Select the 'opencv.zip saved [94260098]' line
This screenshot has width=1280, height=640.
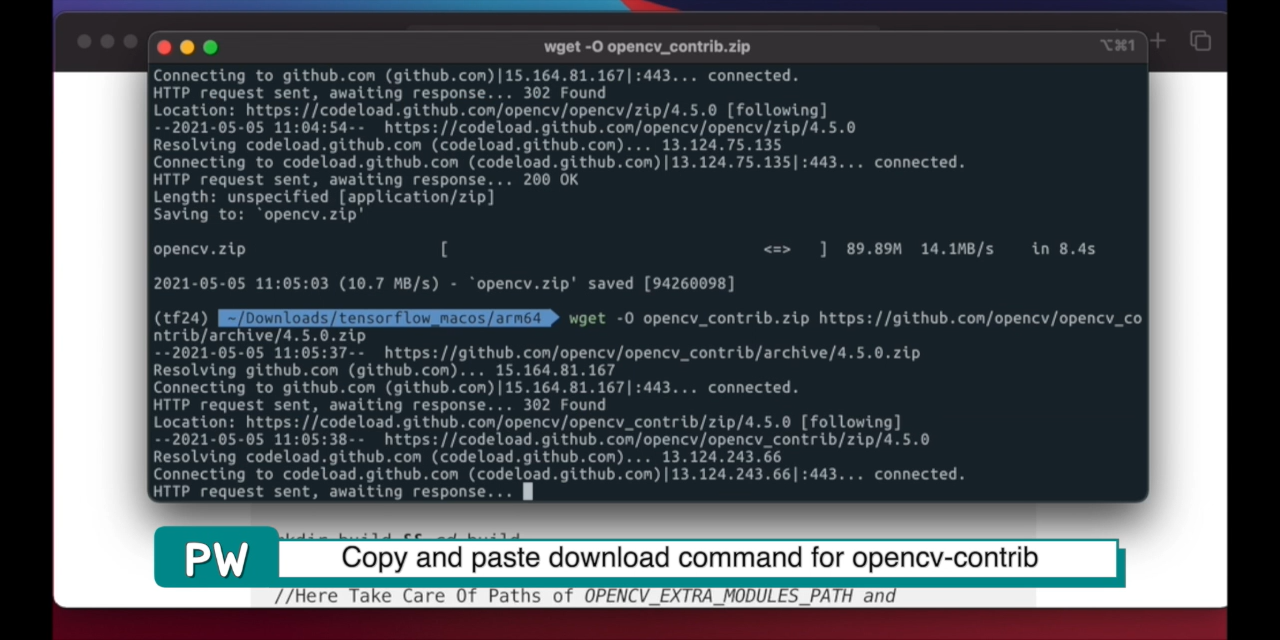click(444, 284)
